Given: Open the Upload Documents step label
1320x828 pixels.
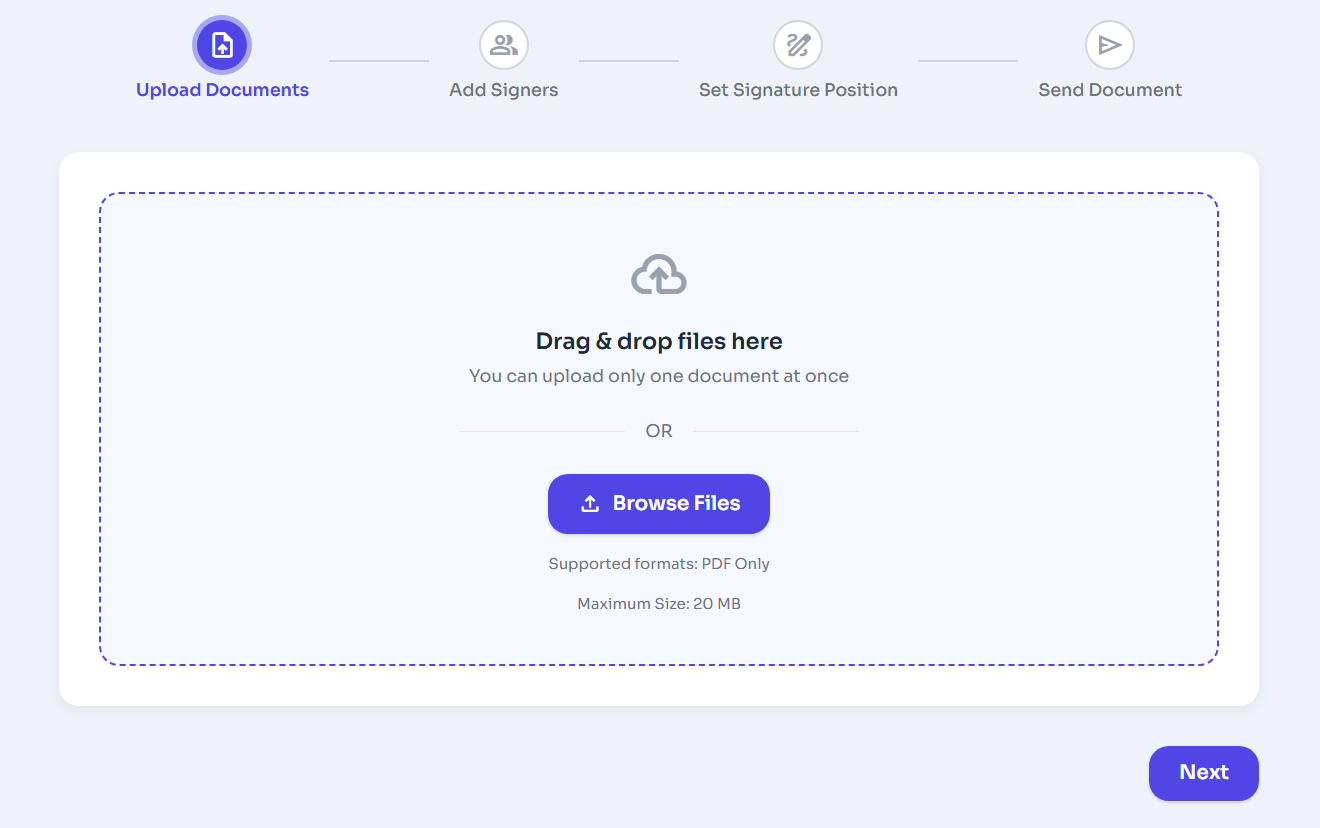Looking at the screenshot, I should [222, 90].
